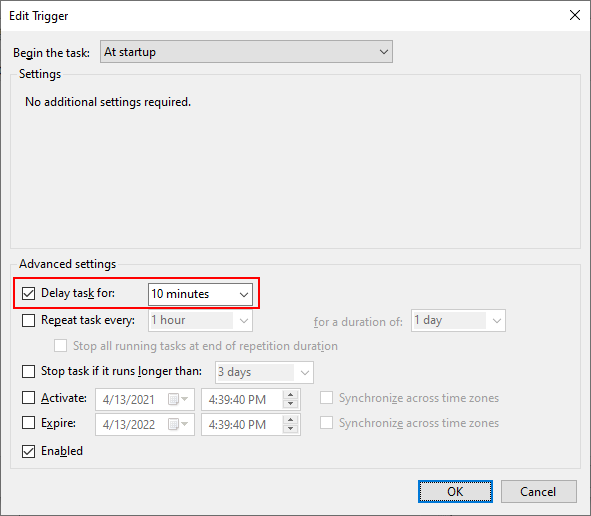
Task: Enable the Repeat task every checkbox
Action: [x=29, y=320]
